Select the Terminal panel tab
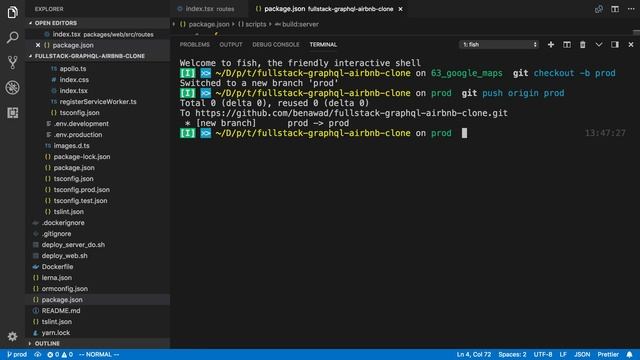Screen dimensions: 640x360 [323, 44]
